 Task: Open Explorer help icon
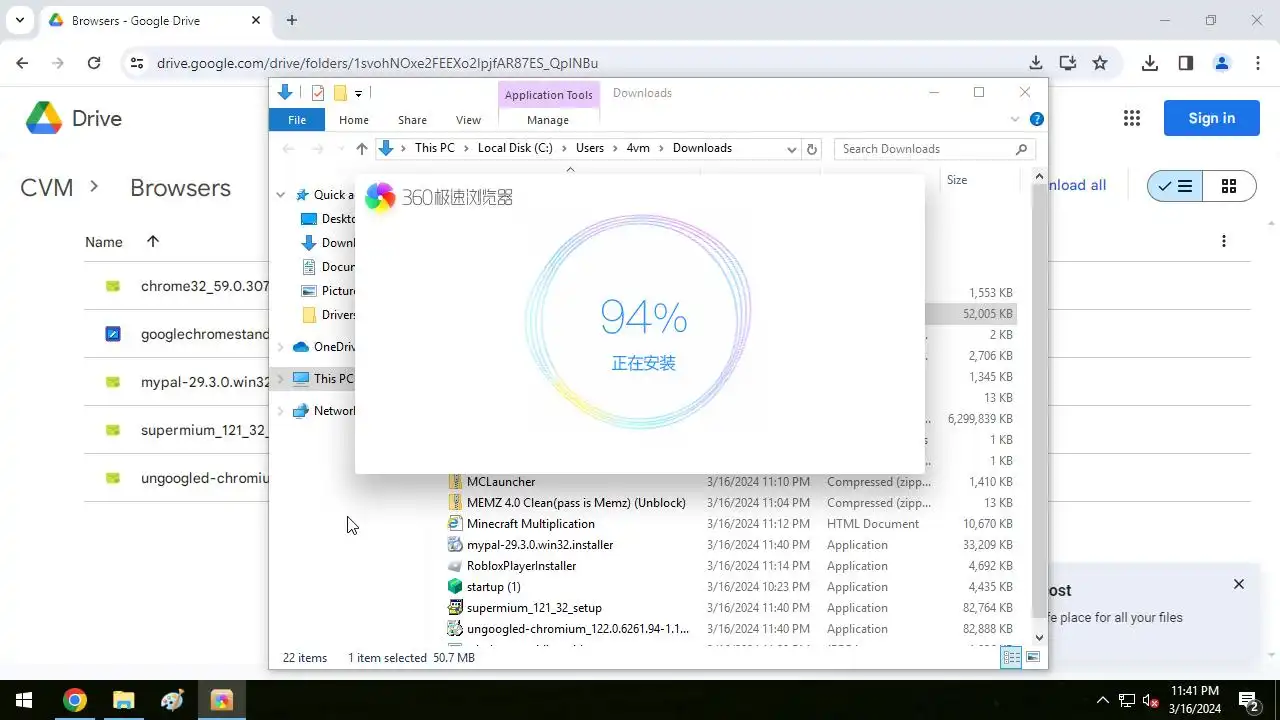[x=1037, y=119]
